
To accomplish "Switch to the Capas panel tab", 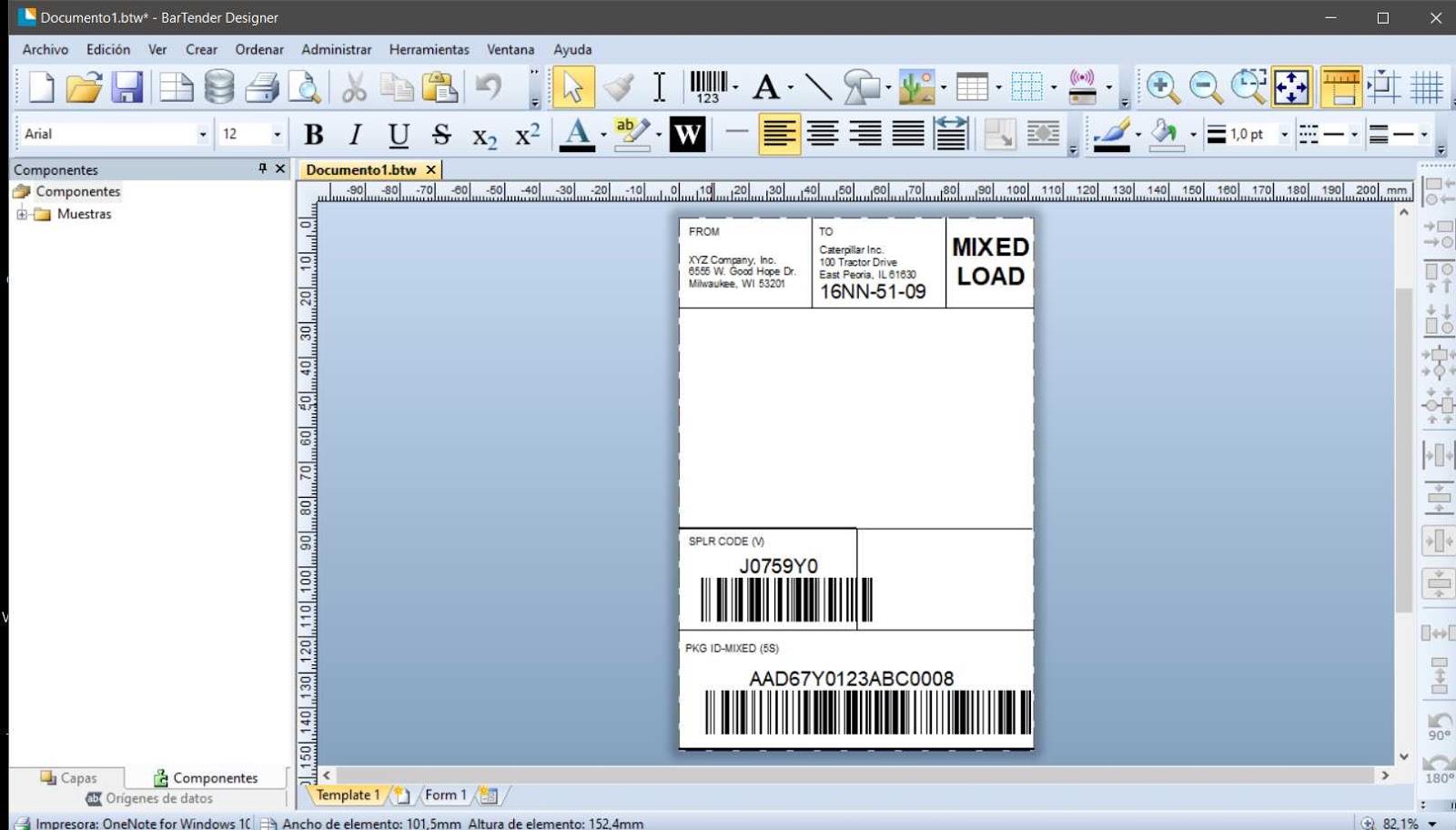I will (68, 778).
